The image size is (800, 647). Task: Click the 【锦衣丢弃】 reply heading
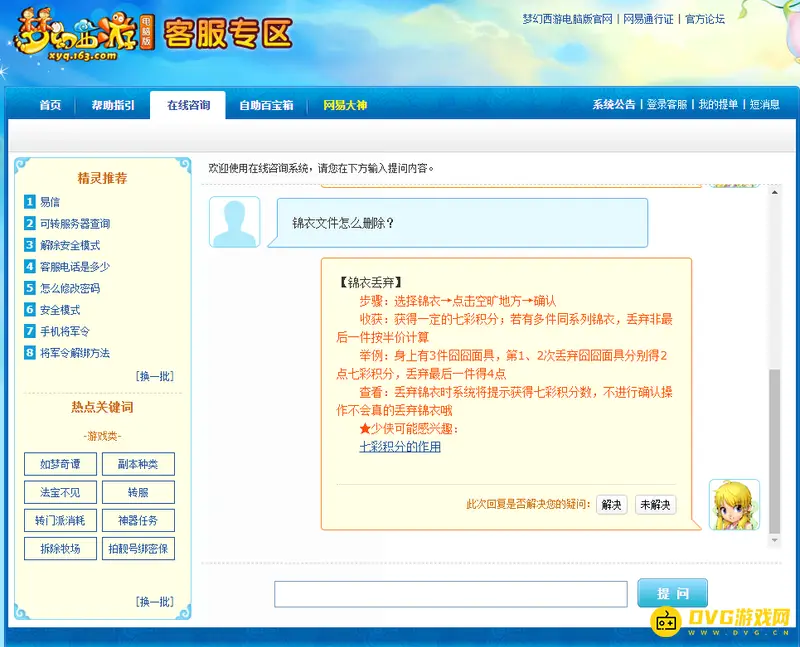click(x=371, y=282)
